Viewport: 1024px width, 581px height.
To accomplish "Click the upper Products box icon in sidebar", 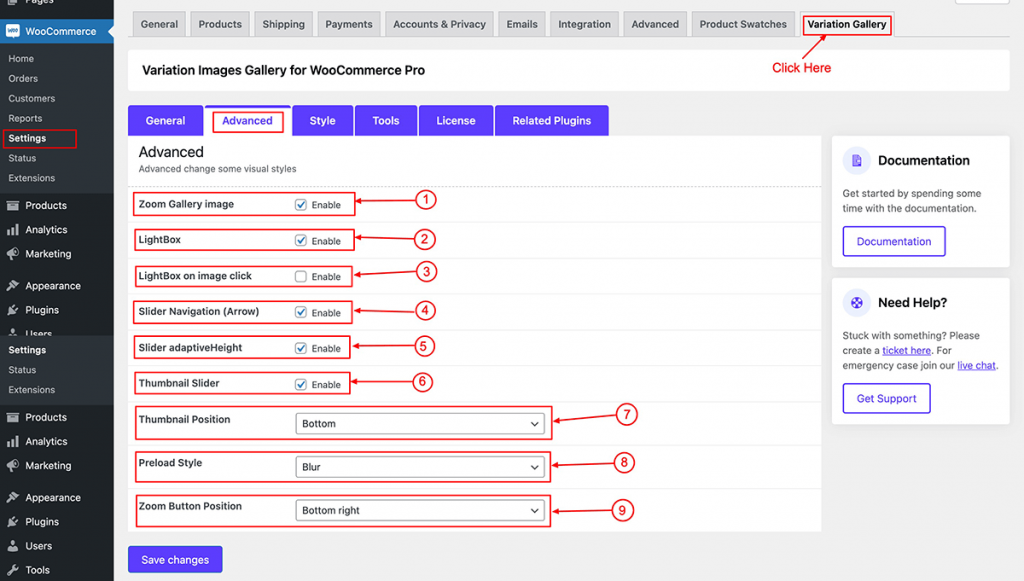I will click(x=12, y=205).
